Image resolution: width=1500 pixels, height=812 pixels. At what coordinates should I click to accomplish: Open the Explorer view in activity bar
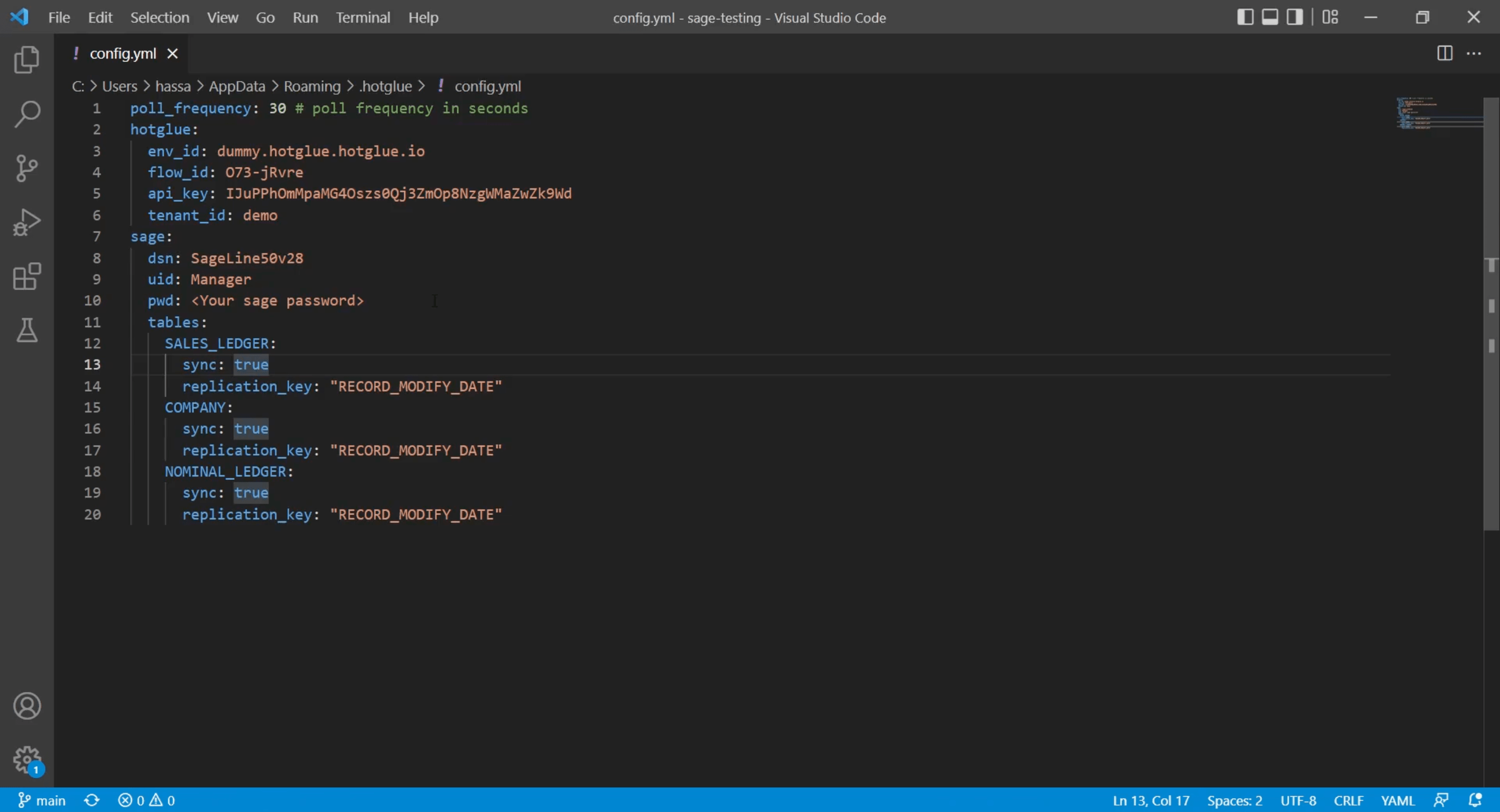pyautogui.click(x=27, y=59)
